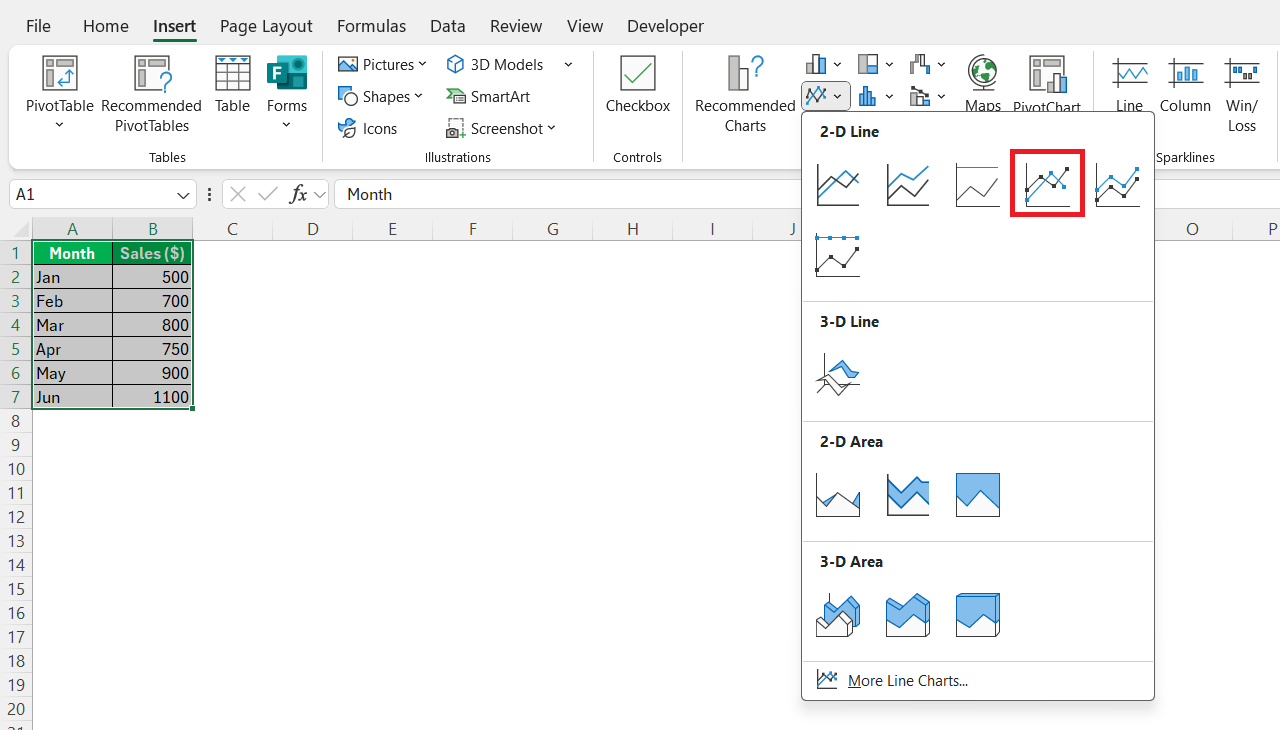Open the Insert Line or Area Chart dropdown

[x=826, y=96]
